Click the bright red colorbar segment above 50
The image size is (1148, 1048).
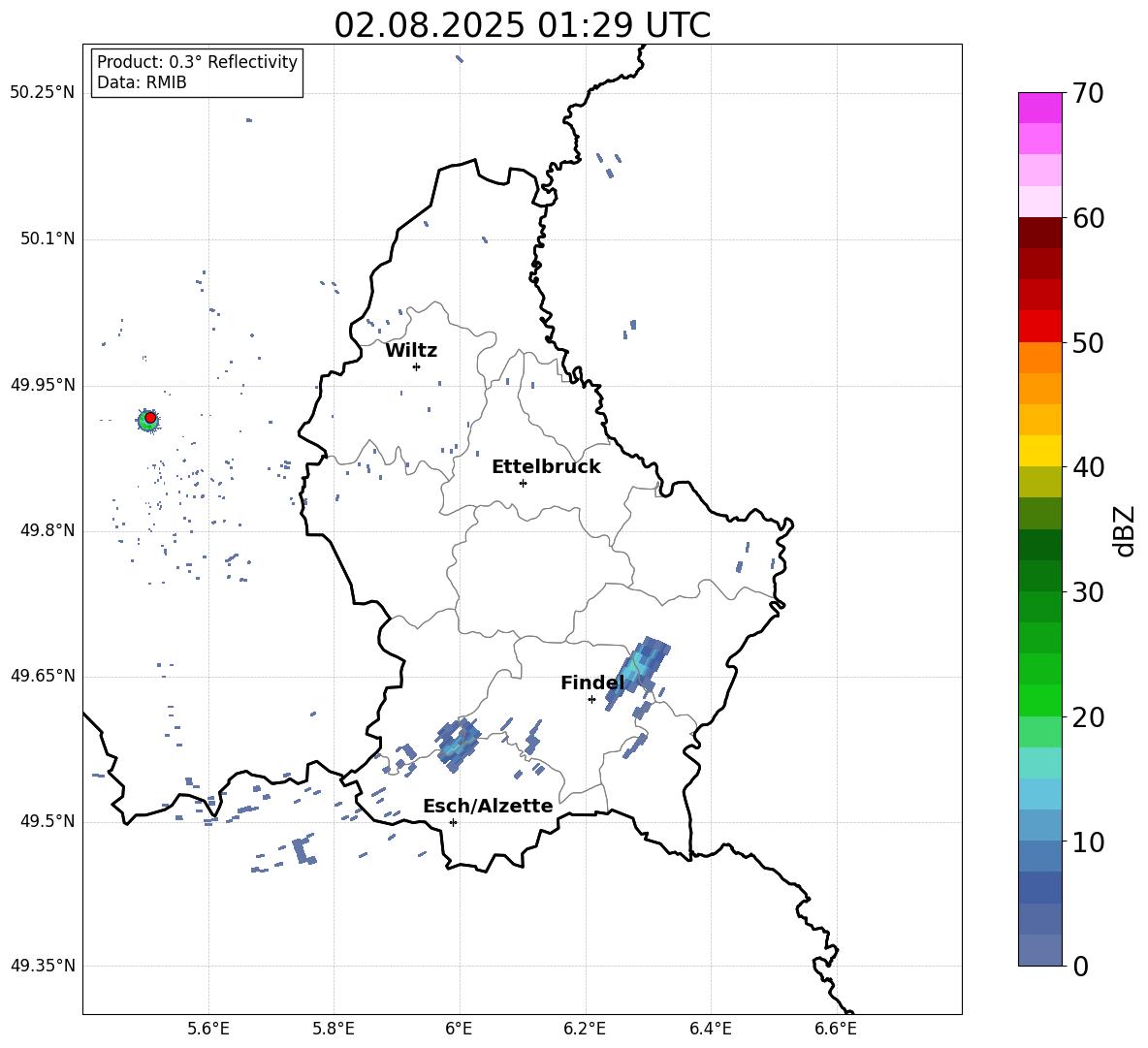[1039, 327]
